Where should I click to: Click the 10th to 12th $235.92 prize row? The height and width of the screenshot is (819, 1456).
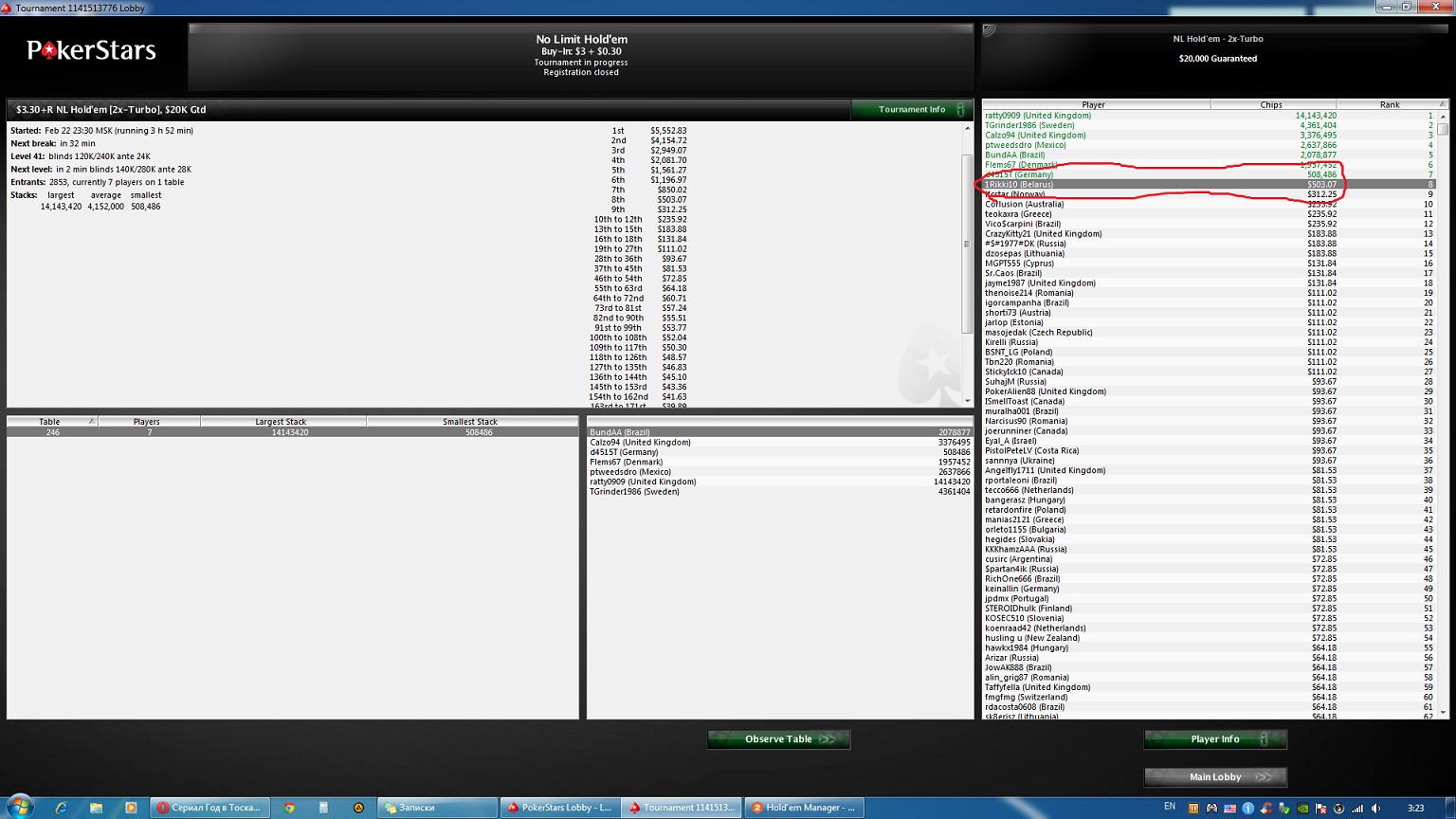click(640, 220)
